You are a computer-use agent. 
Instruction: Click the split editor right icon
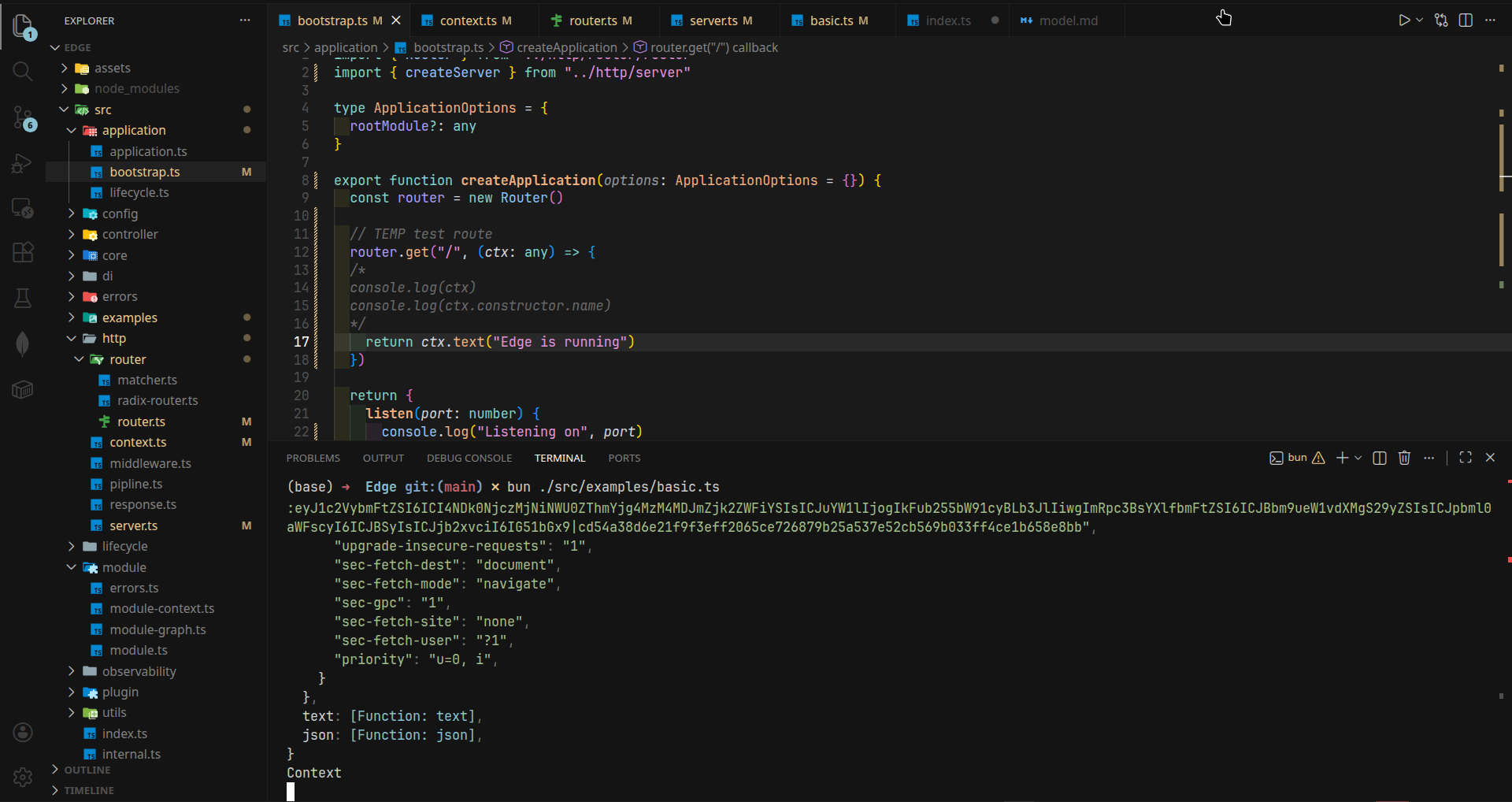click(x=1466, y=20)
